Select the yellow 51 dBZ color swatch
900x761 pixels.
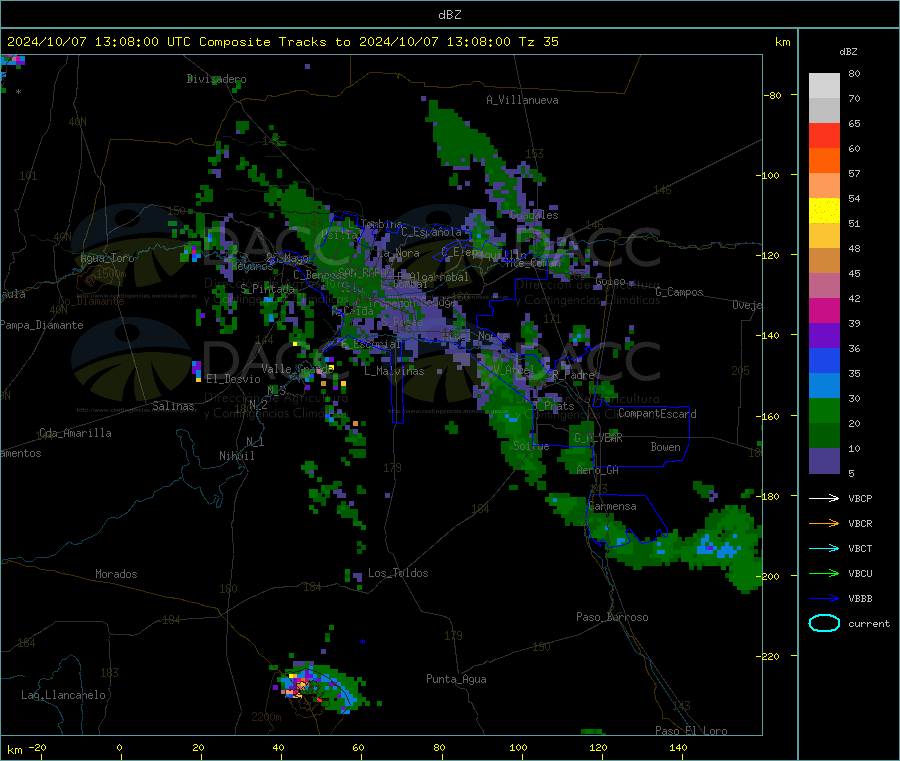pyautogui.click(x=824, y=211)
